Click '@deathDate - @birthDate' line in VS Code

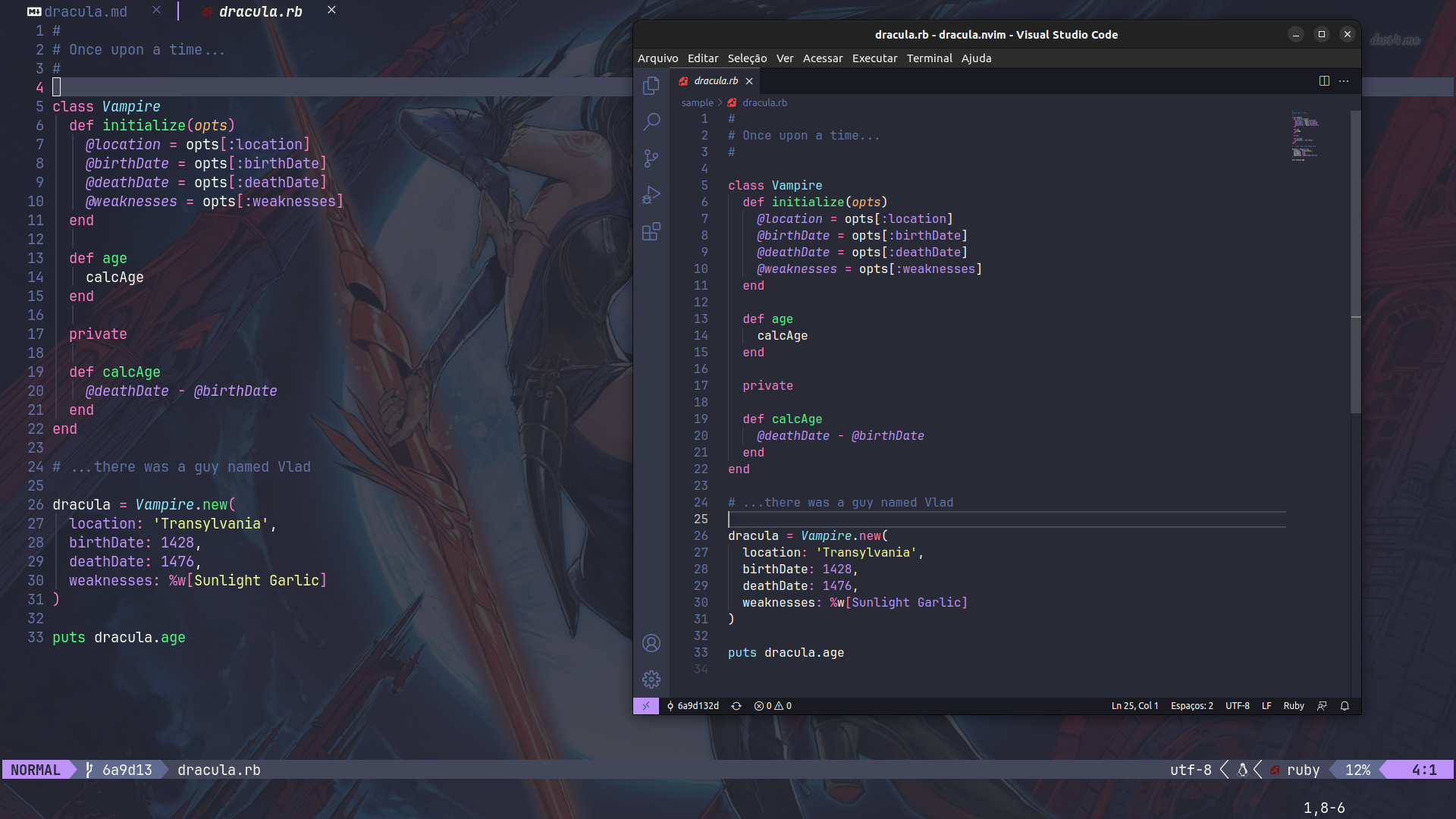pyautogui.click(x=840, y=436)
